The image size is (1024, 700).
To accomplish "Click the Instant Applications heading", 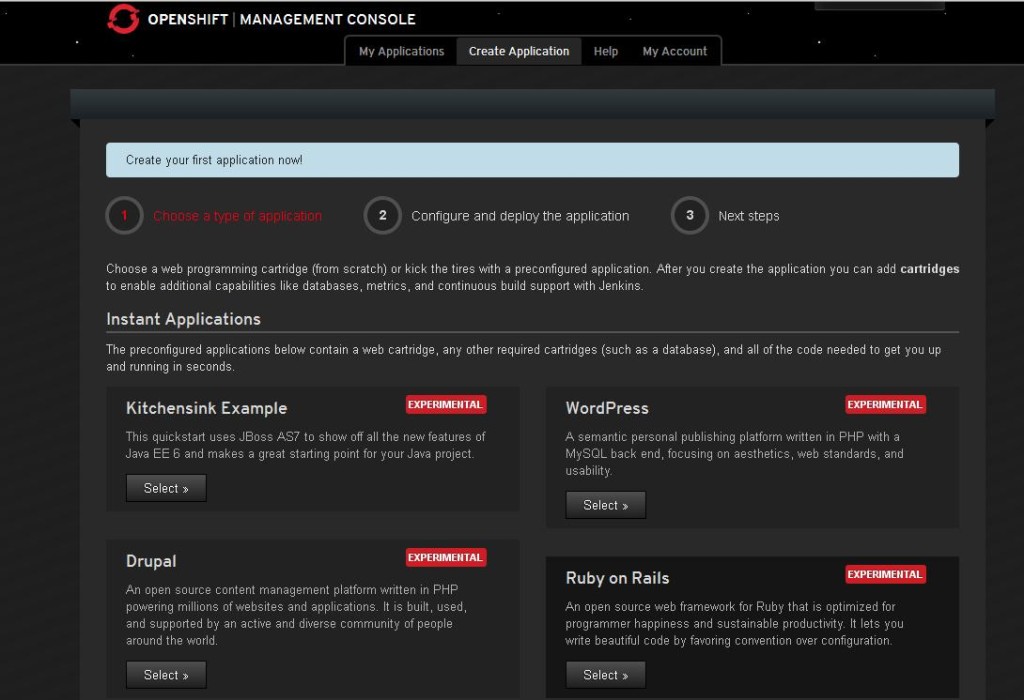I will [x=184, y=319].
